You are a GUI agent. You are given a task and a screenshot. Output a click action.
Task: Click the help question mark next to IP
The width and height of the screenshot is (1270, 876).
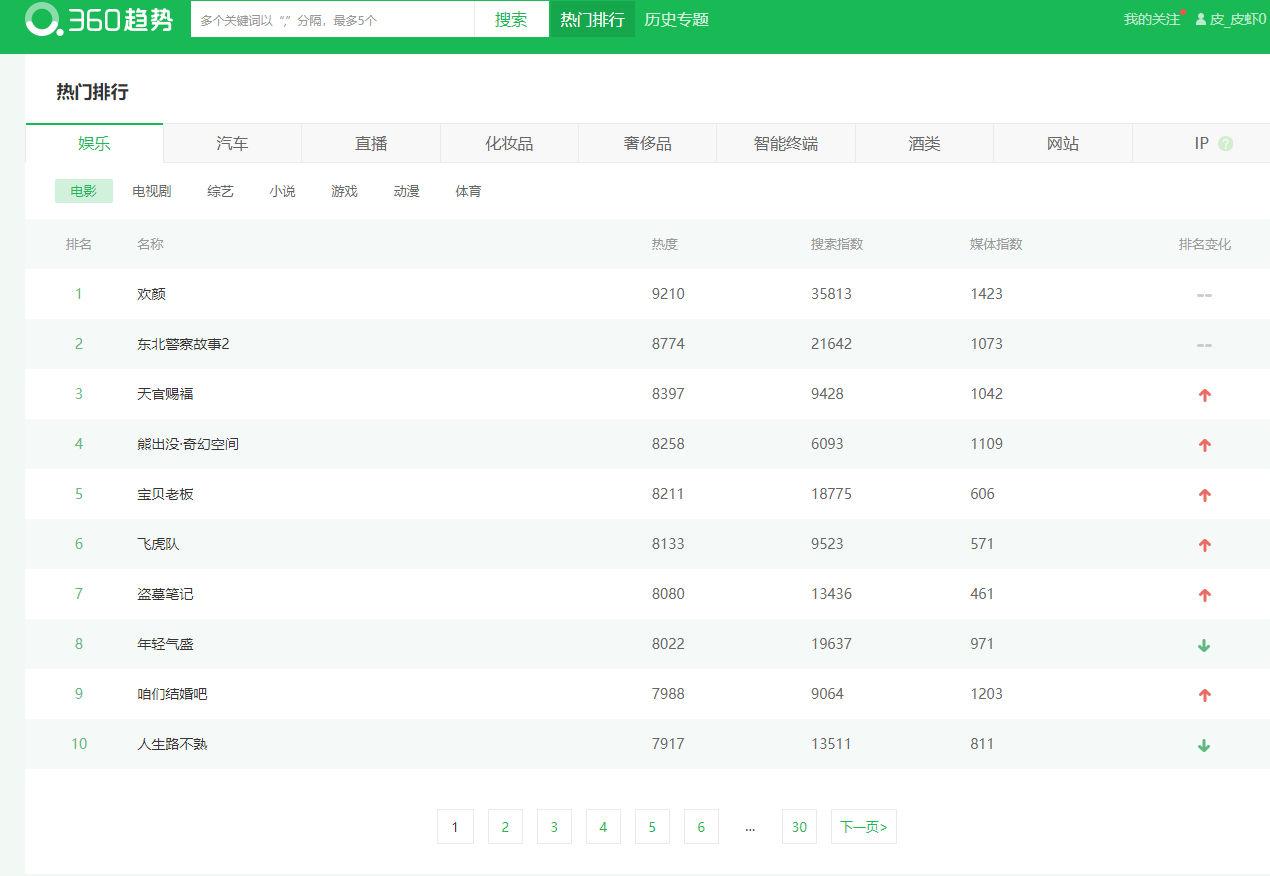1225,144
